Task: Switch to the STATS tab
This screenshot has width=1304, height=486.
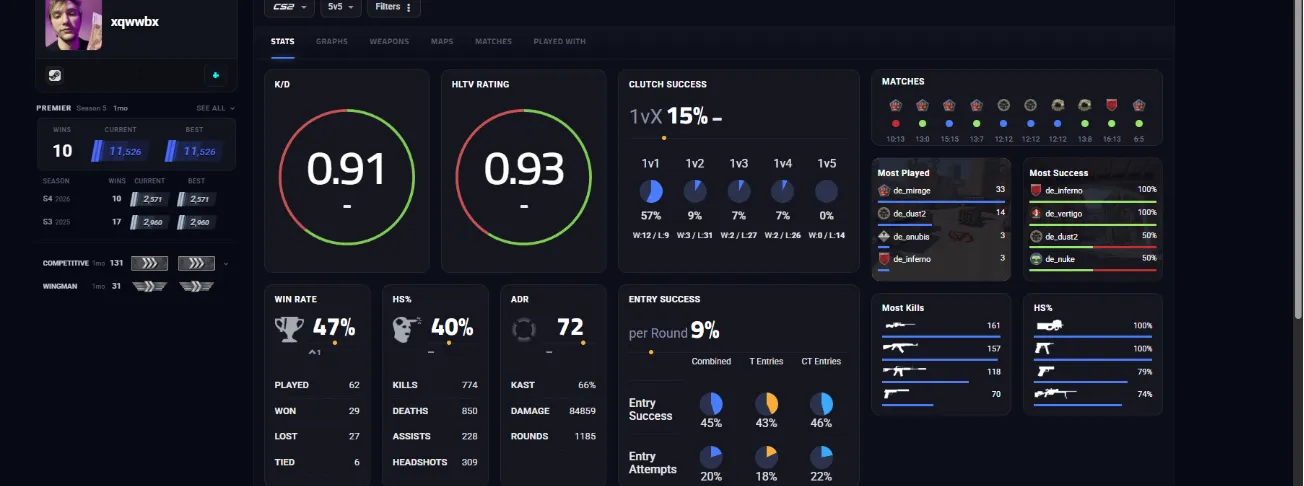Action: point(283,42)
